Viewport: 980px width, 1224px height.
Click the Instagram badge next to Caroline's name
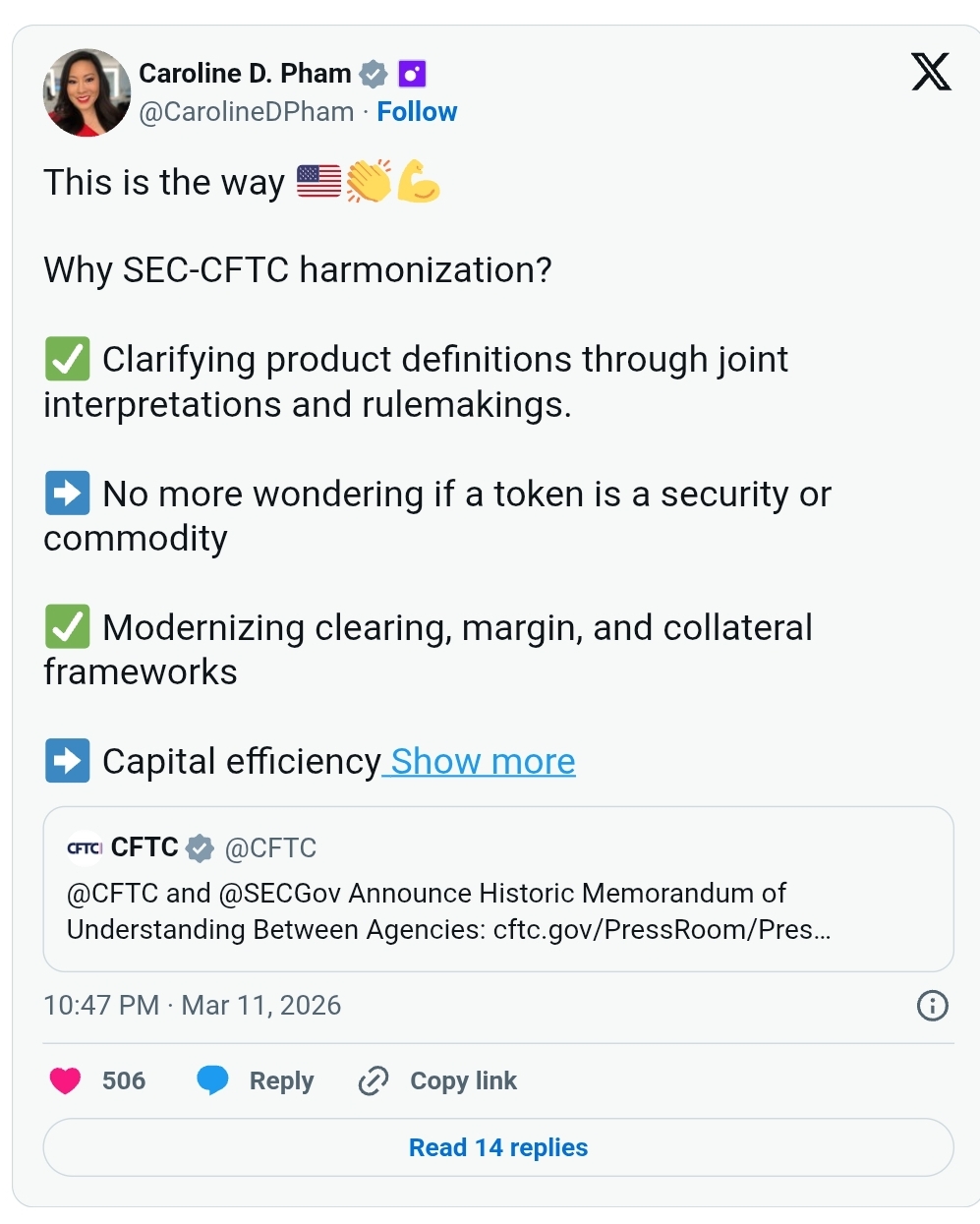411,73
